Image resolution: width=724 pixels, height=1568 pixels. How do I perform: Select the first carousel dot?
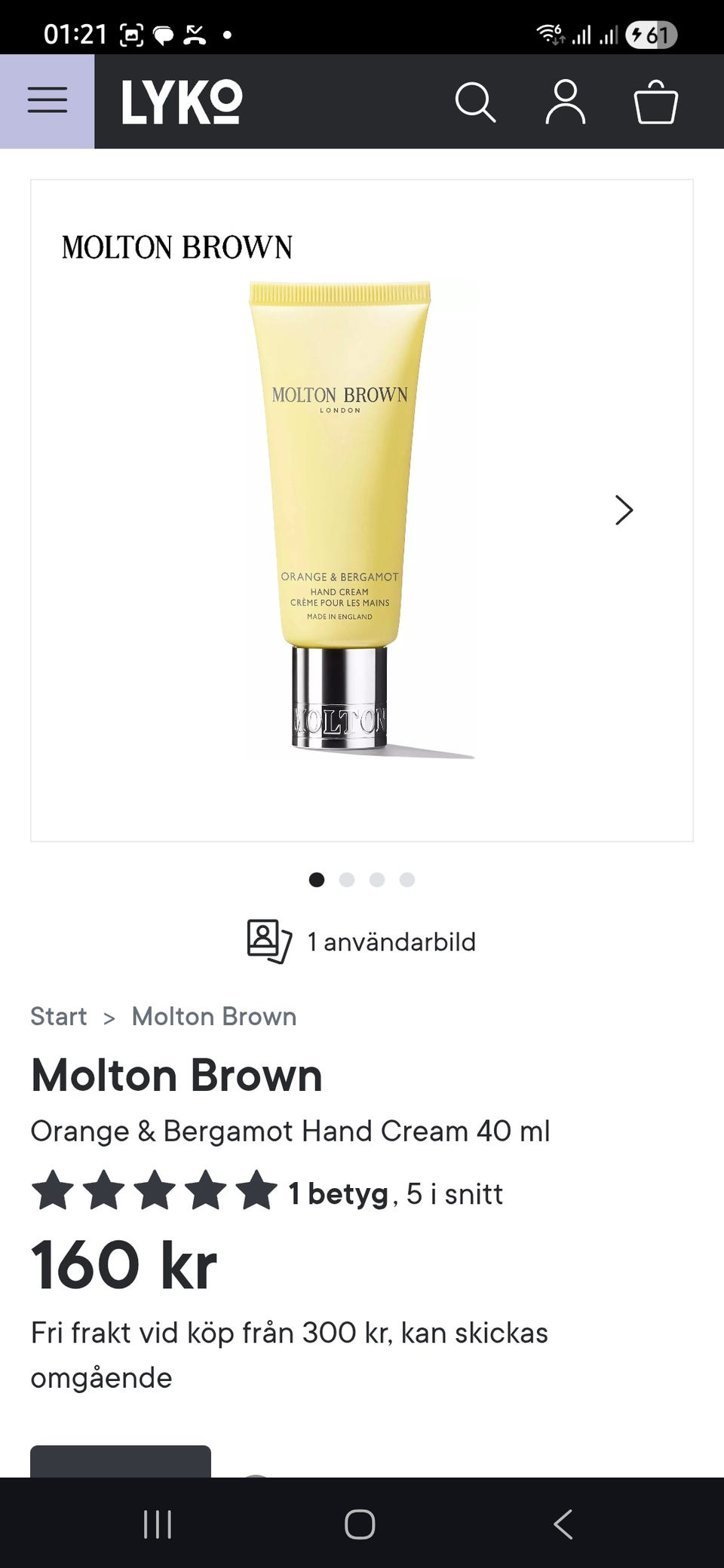(x=317, y=880)
